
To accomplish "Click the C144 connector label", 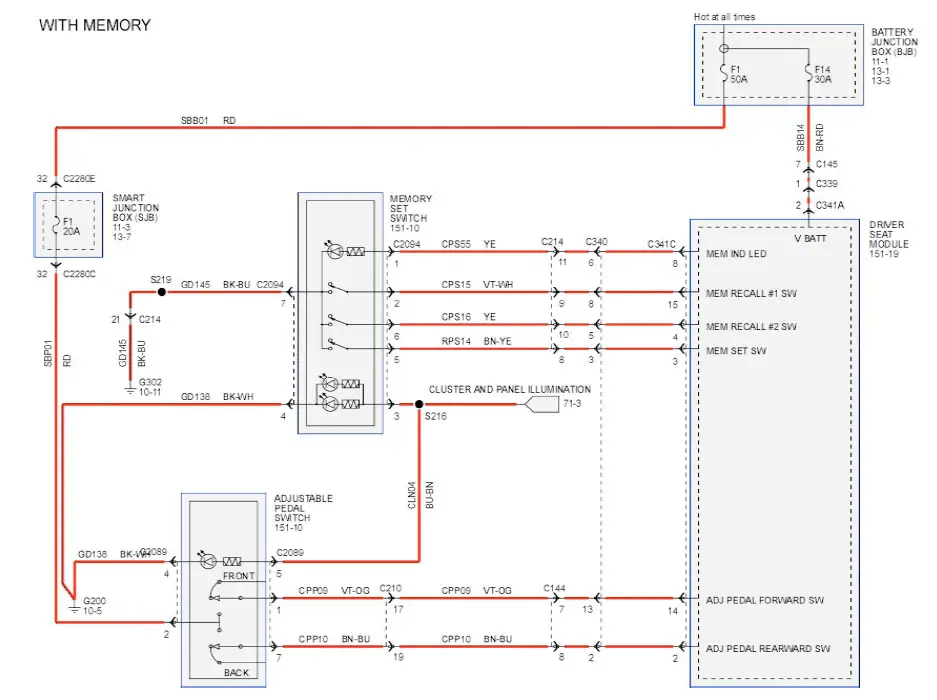I will click(x=554, y=588).
